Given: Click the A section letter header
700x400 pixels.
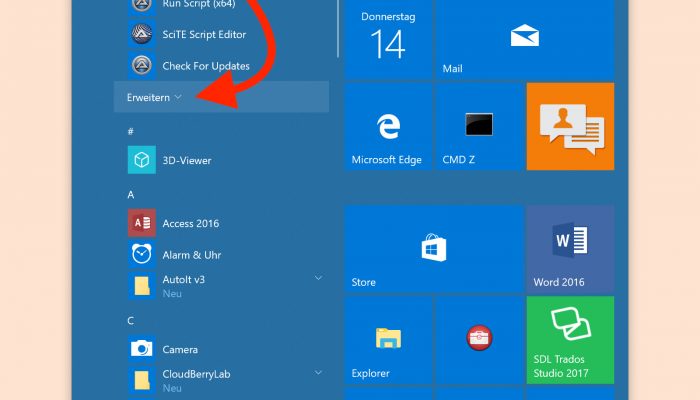Looking at the screenshot, I should (x=131, y=195).
